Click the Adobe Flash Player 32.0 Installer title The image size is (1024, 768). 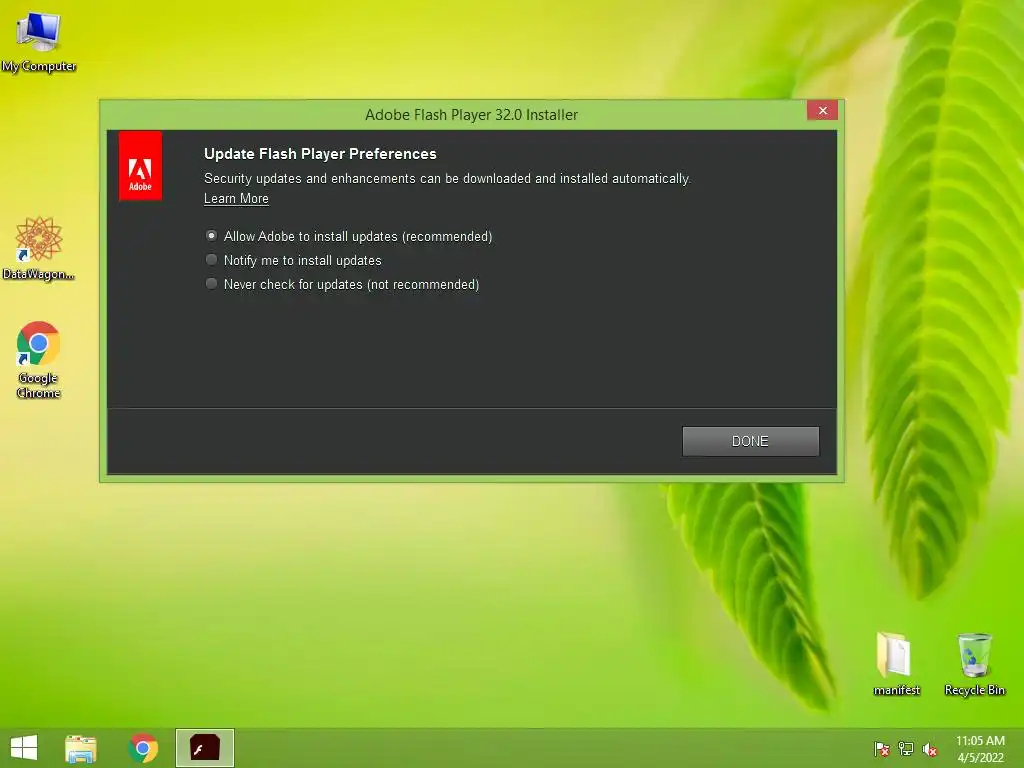[472, 115]
